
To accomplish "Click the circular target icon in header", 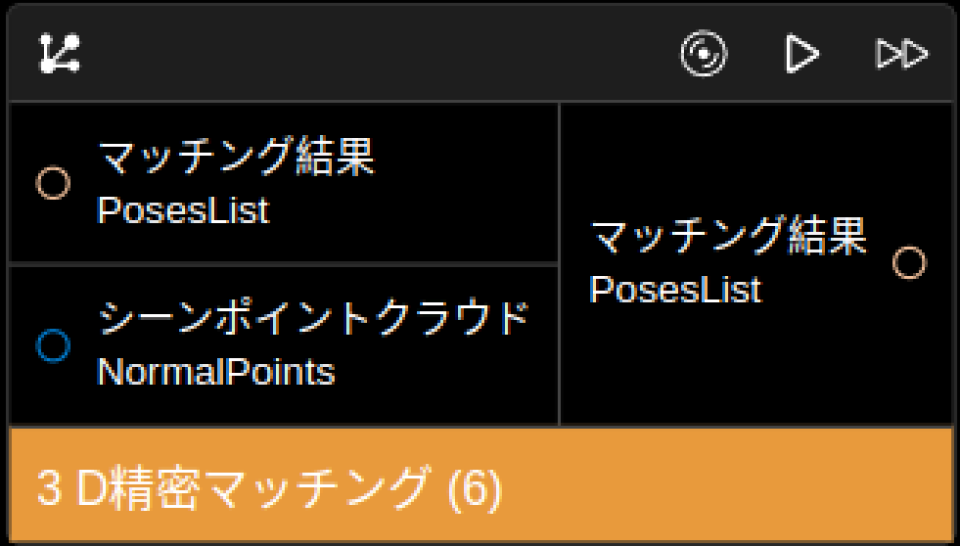I will (x=704, y=53).
